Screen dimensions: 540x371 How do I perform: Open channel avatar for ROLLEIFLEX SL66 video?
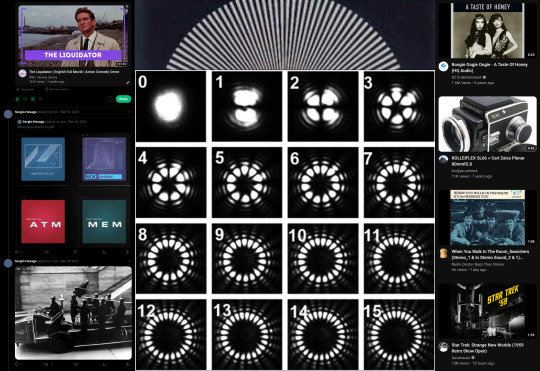444,159
